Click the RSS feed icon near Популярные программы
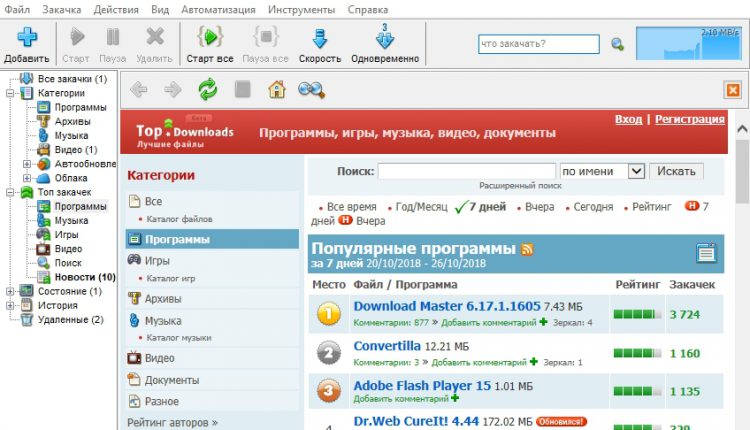Image resolution: width=750 pixels, height=430 pixels. point(527,249)
